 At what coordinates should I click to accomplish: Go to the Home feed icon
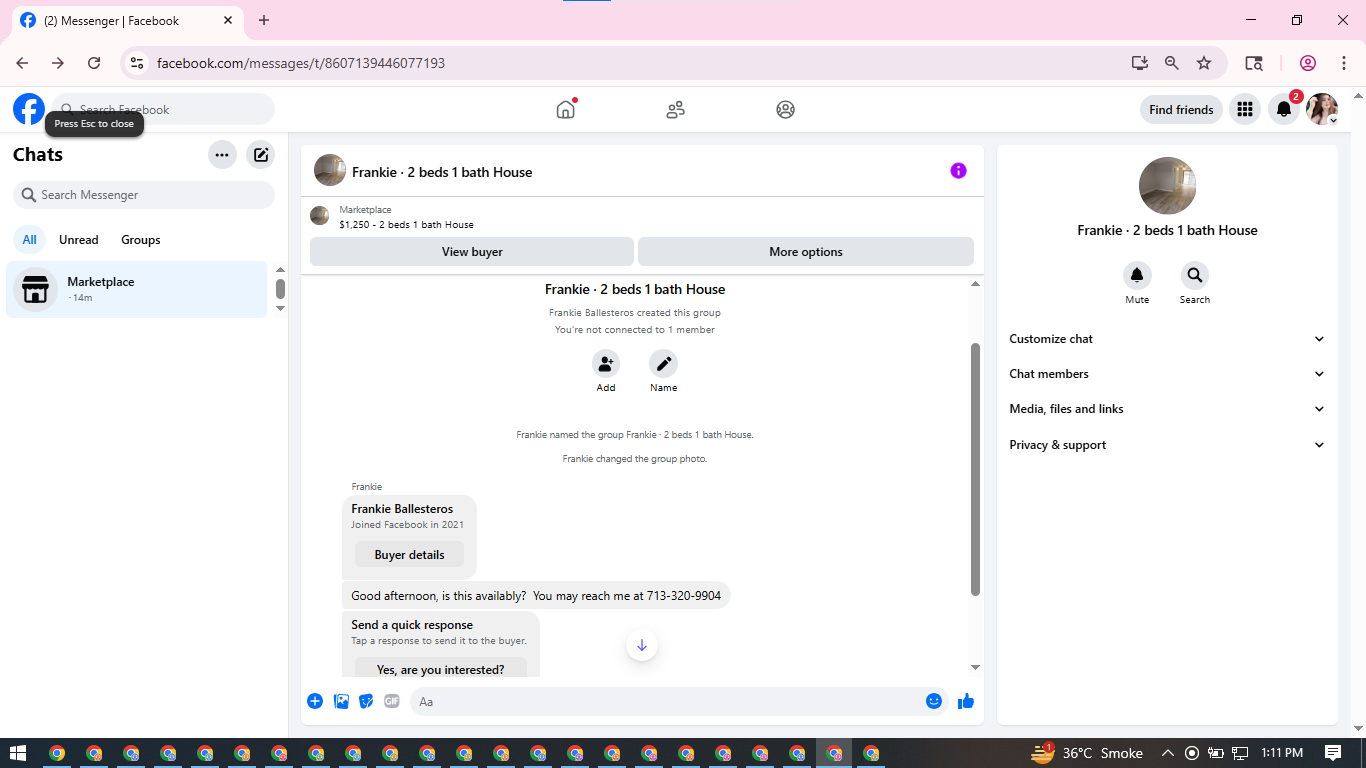pos(566,109)
